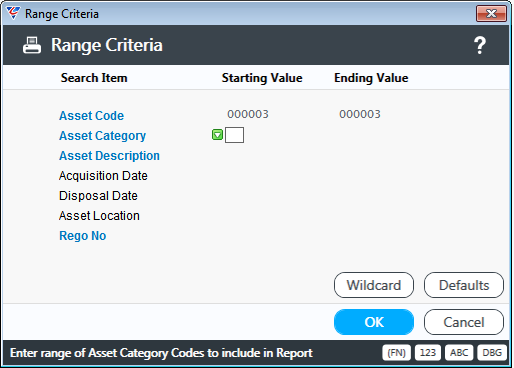Click the Wildcard button

[x=374, y=285]
